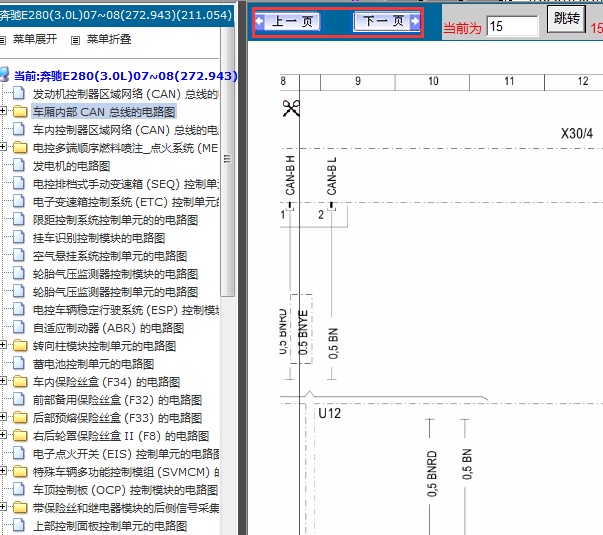Open 前部备用保险丝盒 (F32) 的电路图
This screenshot has width=603, height=535.
(117, 400)
